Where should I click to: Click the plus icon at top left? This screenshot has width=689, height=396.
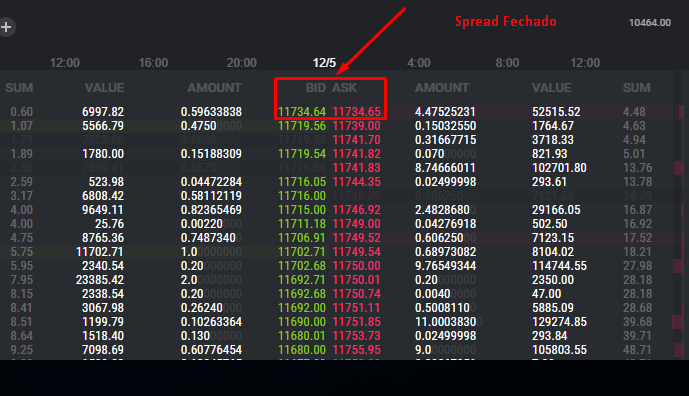tap(6, 27)
